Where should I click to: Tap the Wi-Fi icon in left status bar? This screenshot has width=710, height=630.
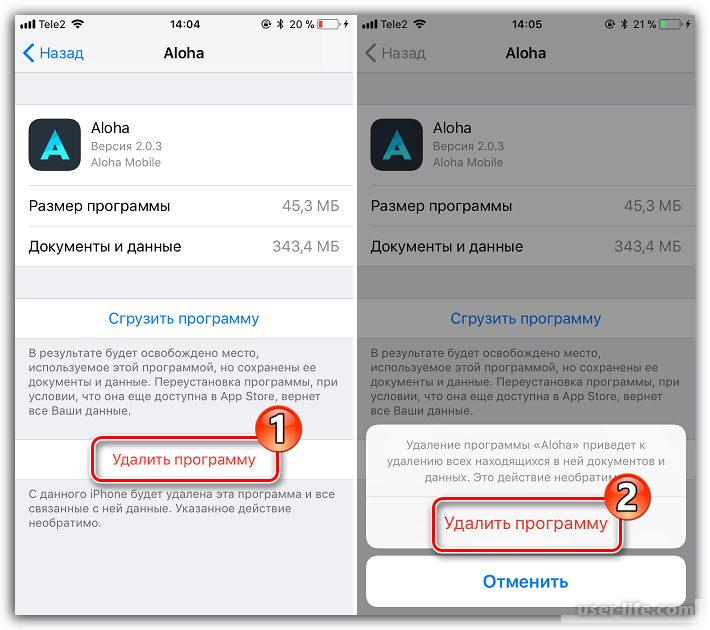pyautogui.click(x=78, y=24)
